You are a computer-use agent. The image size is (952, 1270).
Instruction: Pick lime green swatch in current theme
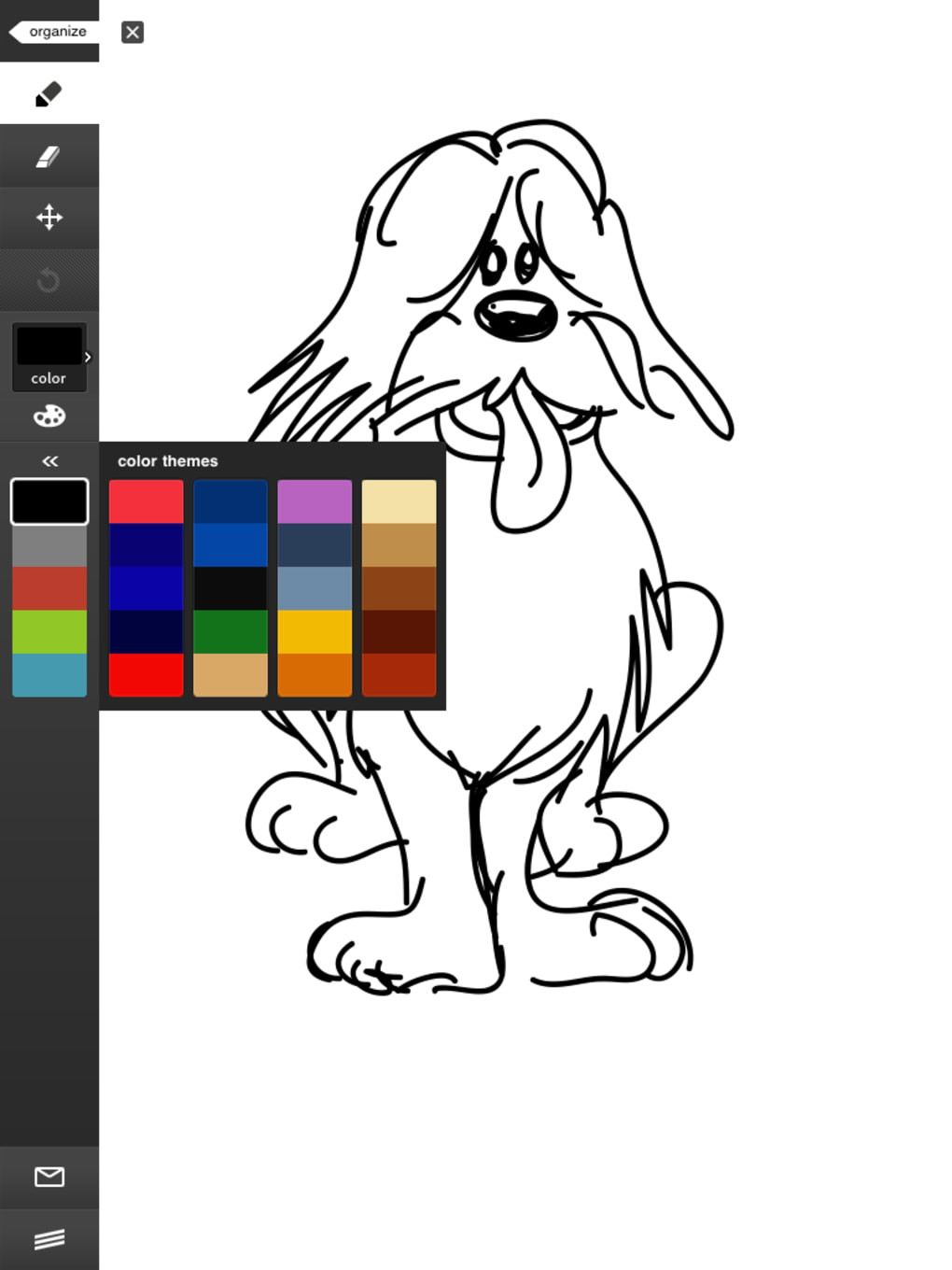[x=49, y=631]
